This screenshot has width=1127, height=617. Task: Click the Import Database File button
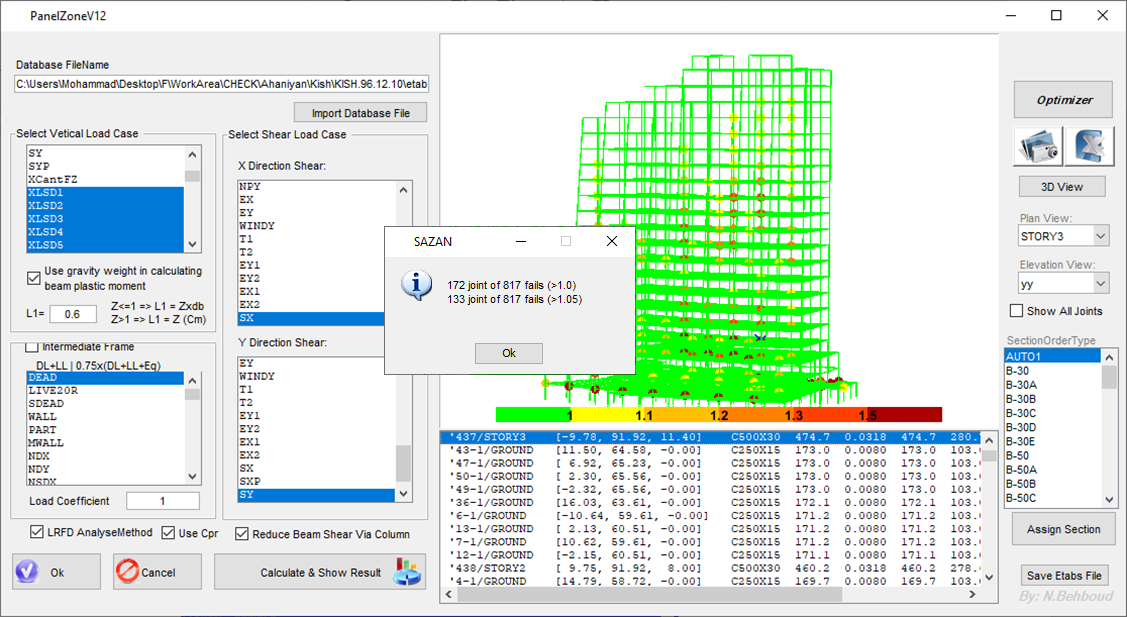tap(360, 113)
